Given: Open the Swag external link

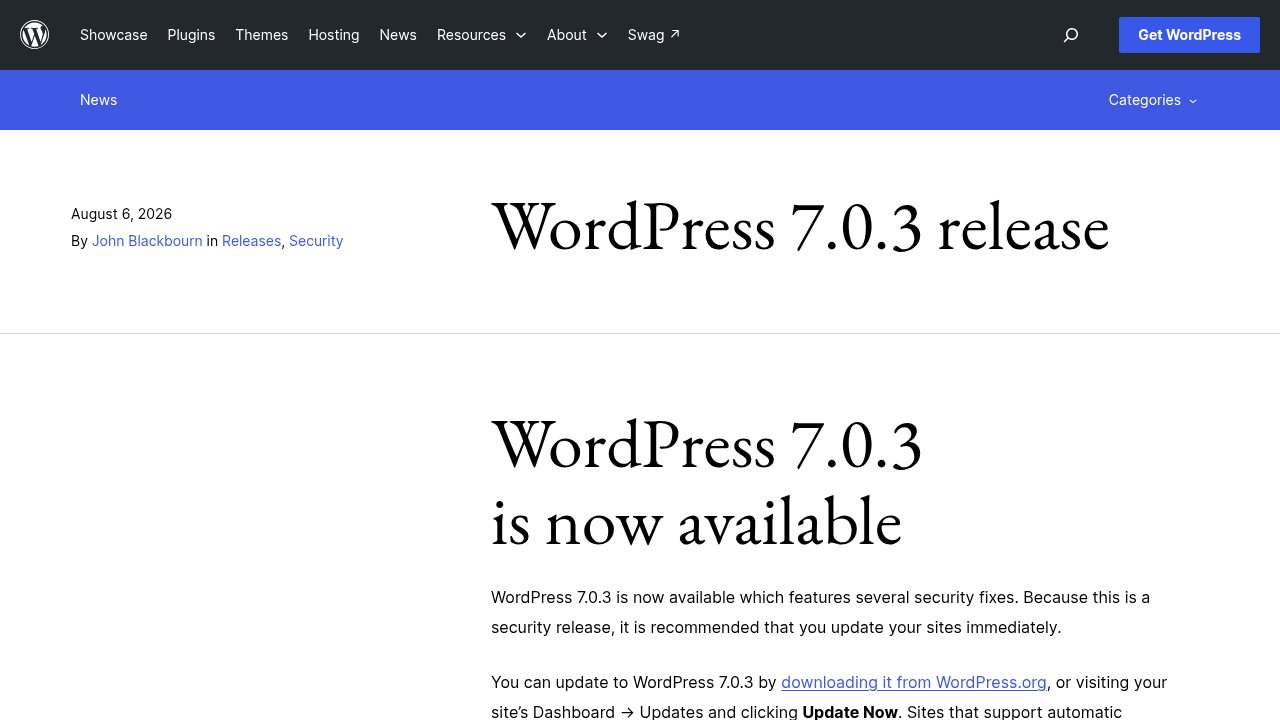Looking at the screenshot, I should coord(654,35).
